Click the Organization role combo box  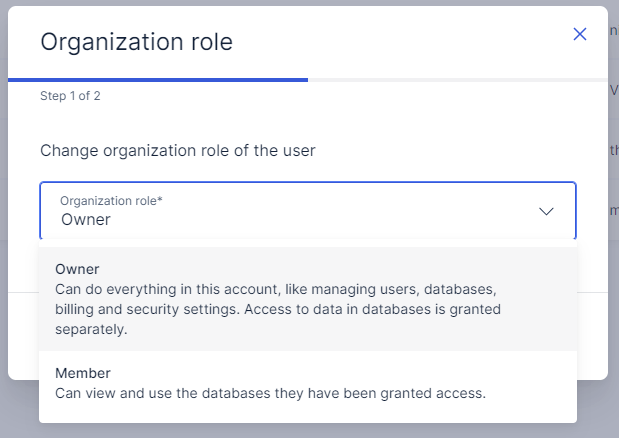coord(300,210)
